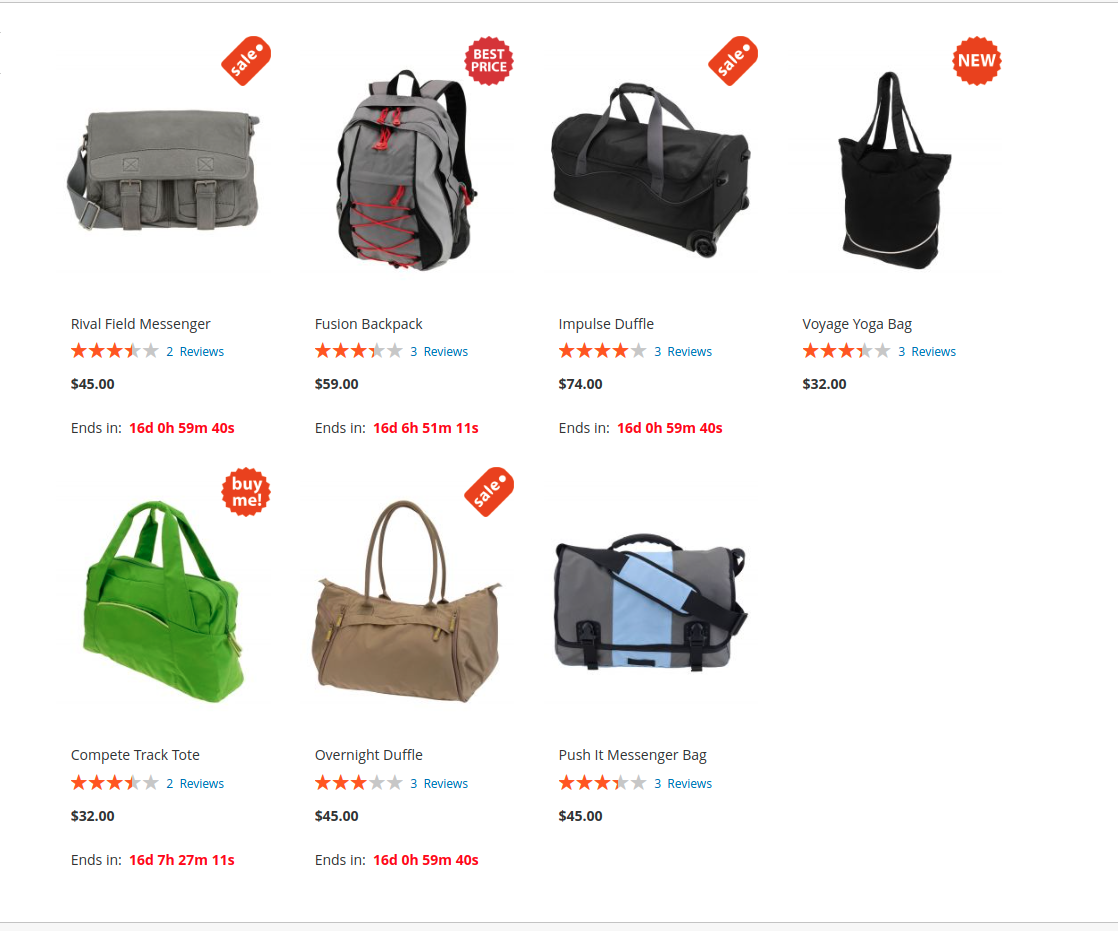Screen dimensions: 1118x931
Task: Click the NEW badge on Voyage Yoga Bag
Action: coord(977,61)
